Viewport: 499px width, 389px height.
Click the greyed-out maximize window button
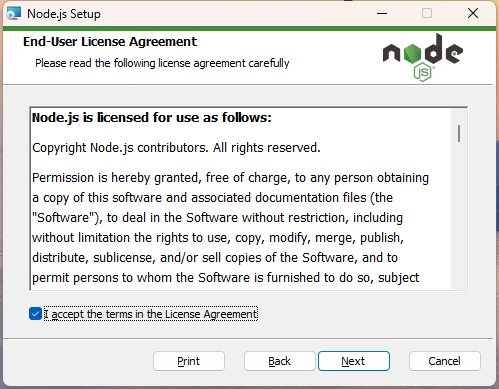coord(427,14)
